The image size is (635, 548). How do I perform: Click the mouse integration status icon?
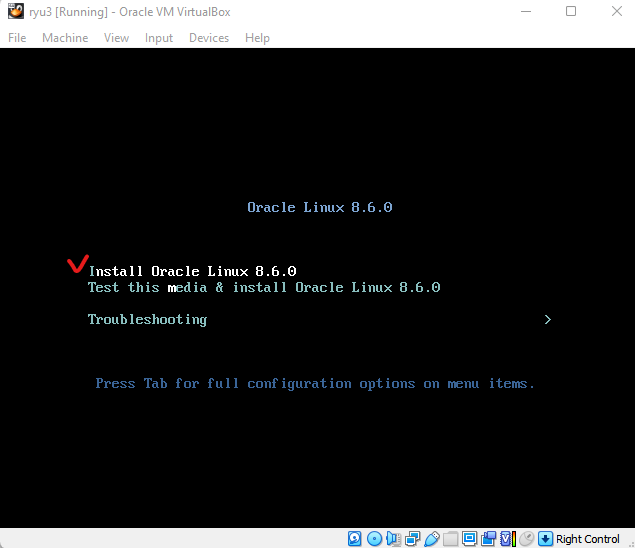[527, 539]
